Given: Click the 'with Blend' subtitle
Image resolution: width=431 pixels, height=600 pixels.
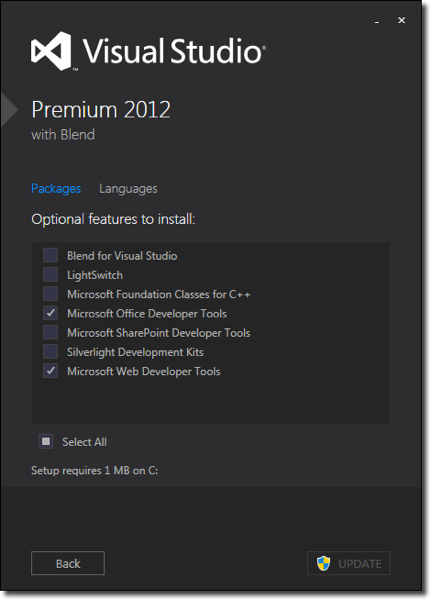Looking at the screenshot, I should point(63,135).
